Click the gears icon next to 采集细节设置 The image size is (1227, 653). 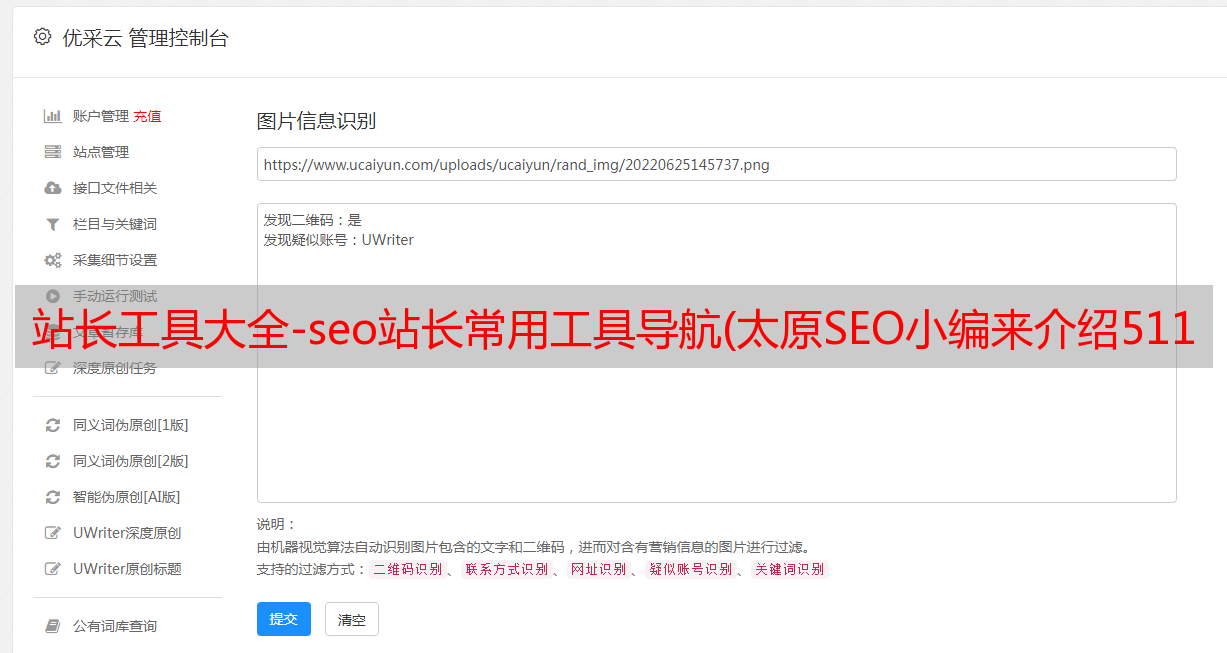point(53,260)
